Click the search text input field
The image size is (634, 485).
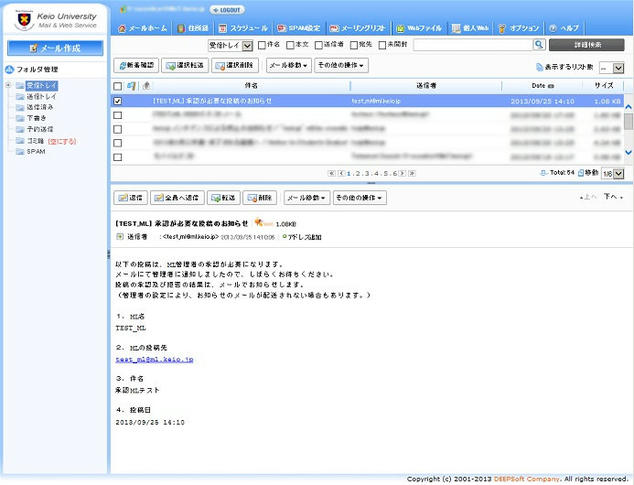[471, 45]
